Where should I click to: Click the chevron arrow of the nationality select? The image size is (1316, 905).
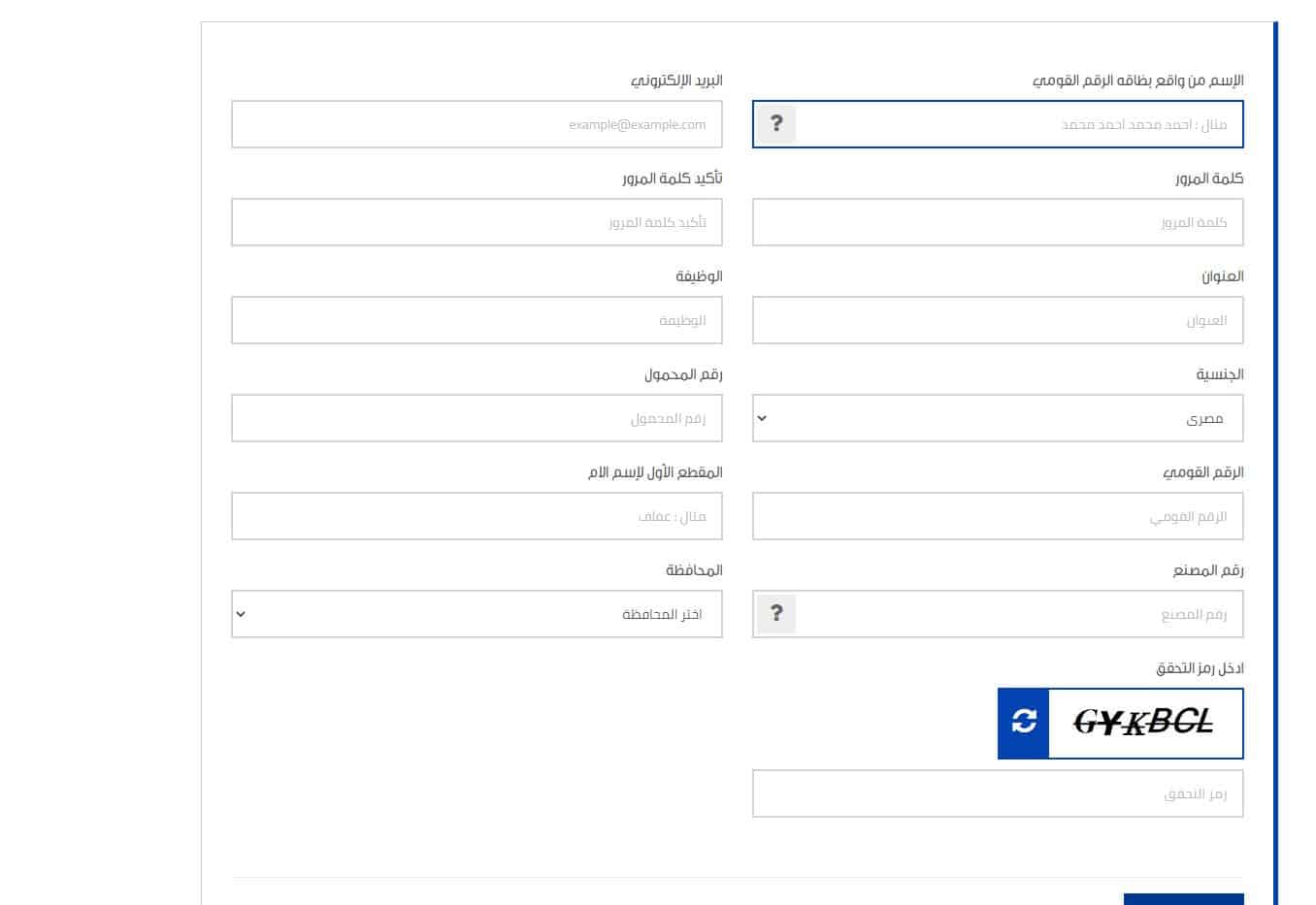pos(762,418)
